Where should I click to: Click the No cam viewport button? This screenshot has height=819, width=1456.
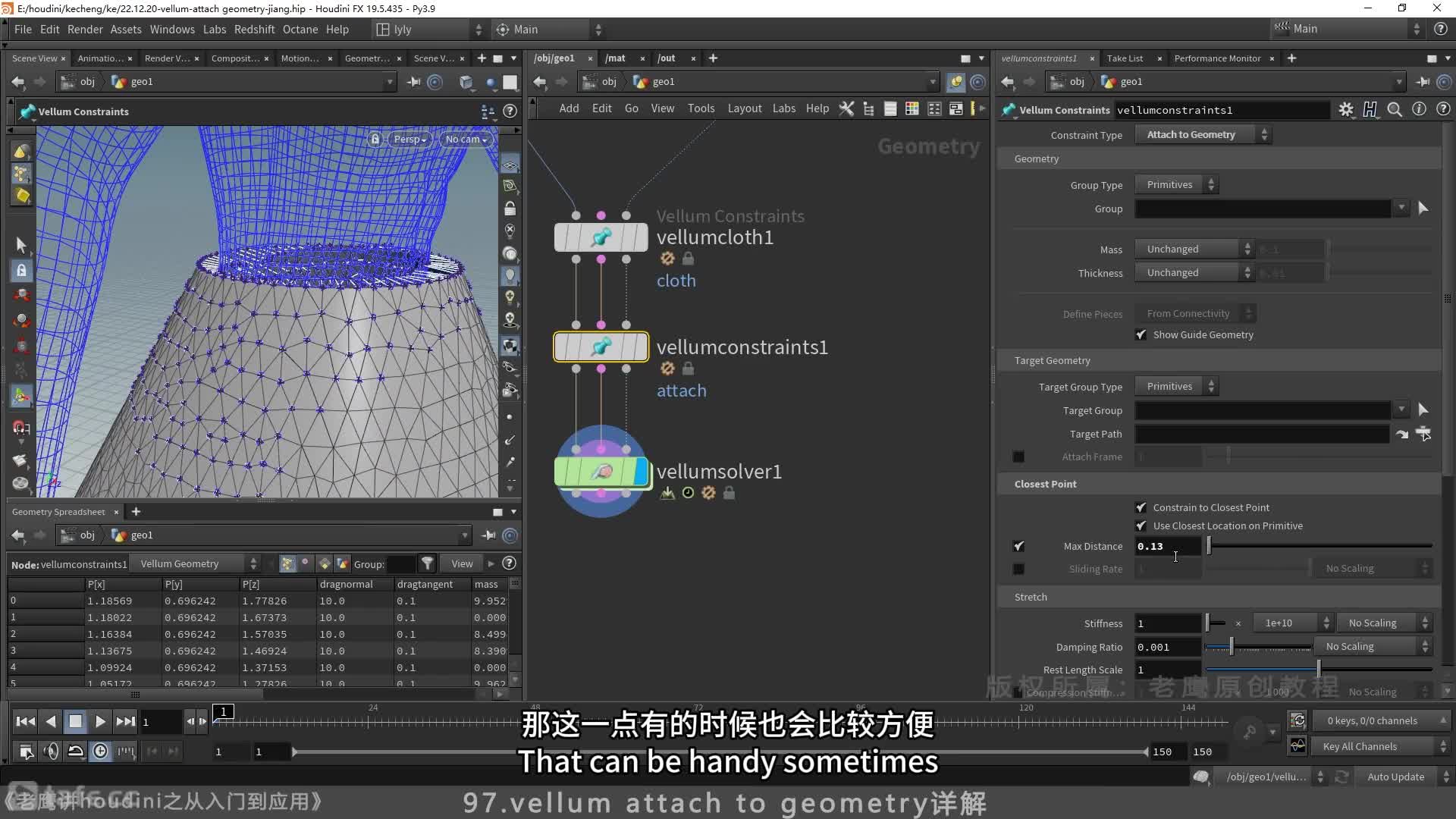click(466, 139)
